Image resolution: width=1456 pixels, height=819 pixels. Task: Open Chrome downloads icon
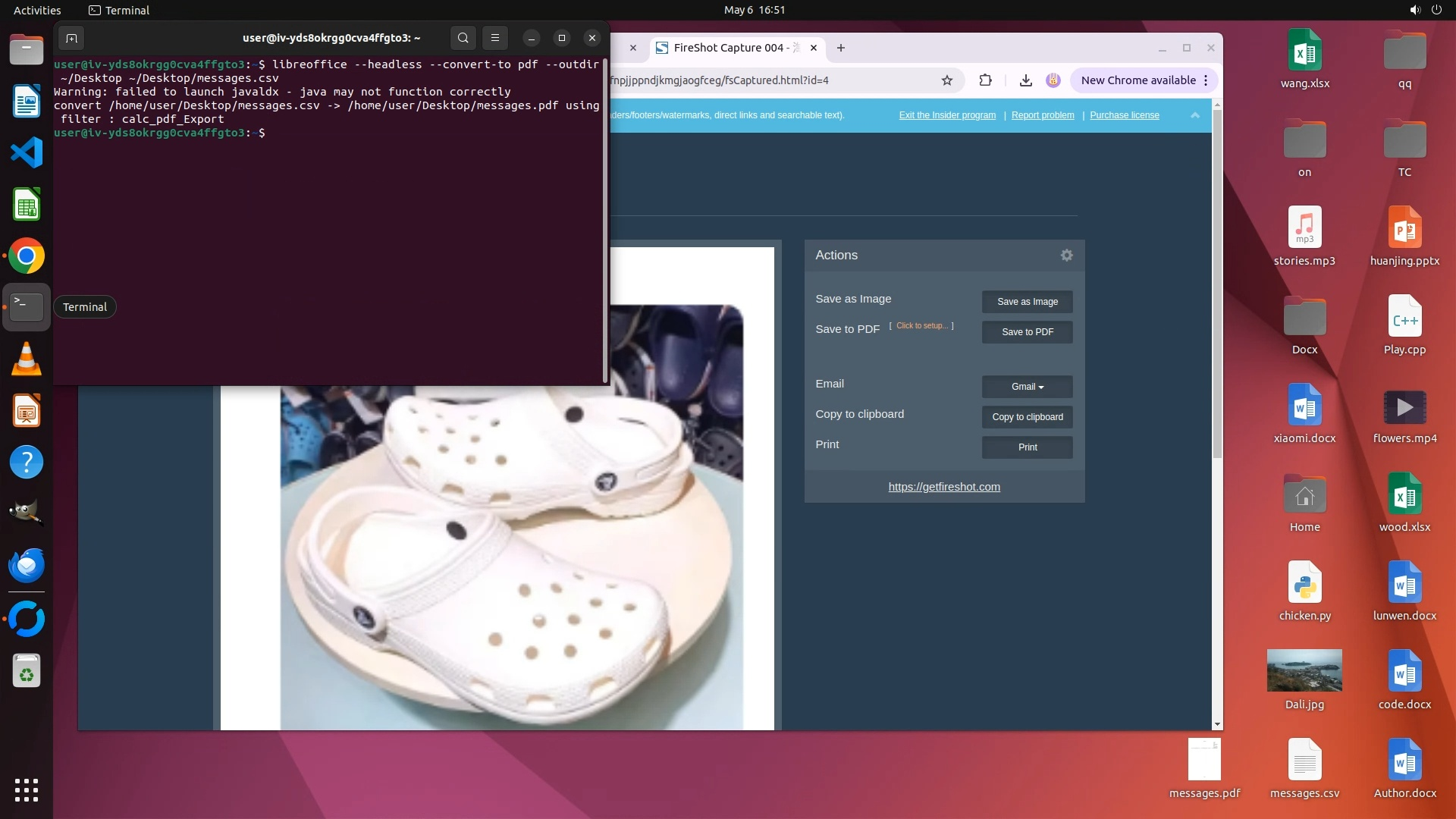1025,80
